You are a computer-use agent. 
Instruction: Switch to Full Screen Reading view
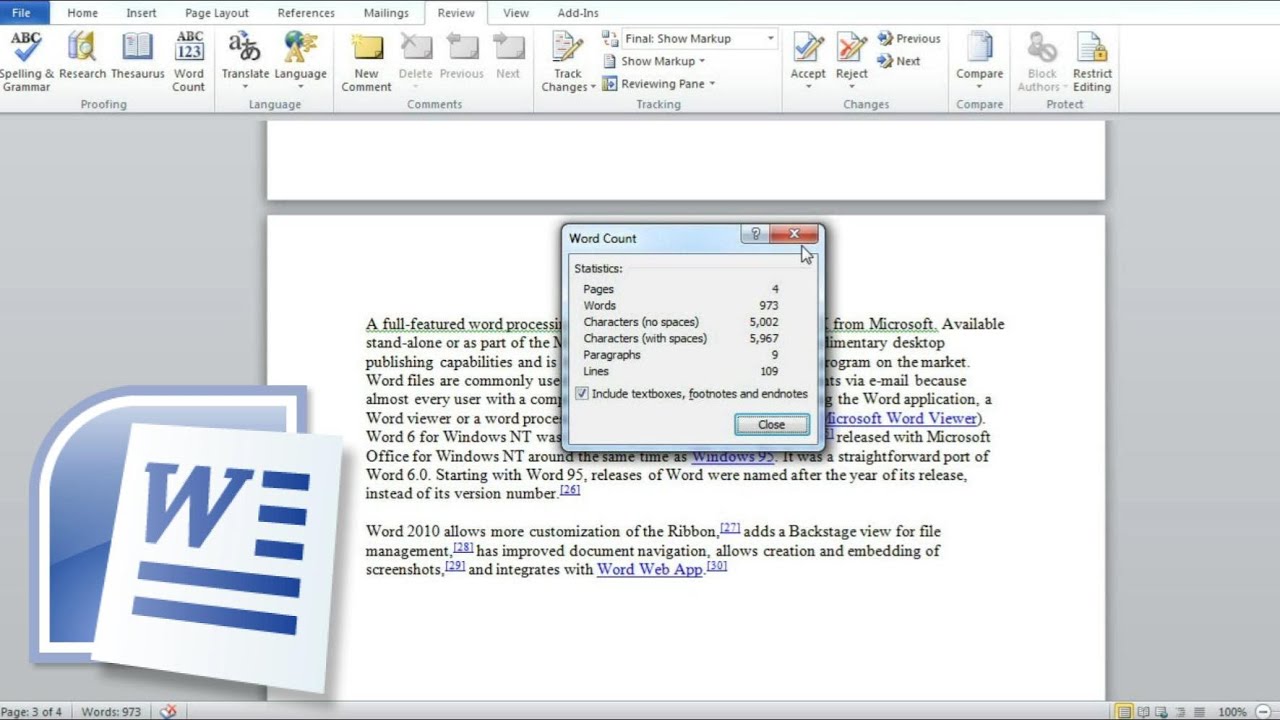coord(1144,712)
